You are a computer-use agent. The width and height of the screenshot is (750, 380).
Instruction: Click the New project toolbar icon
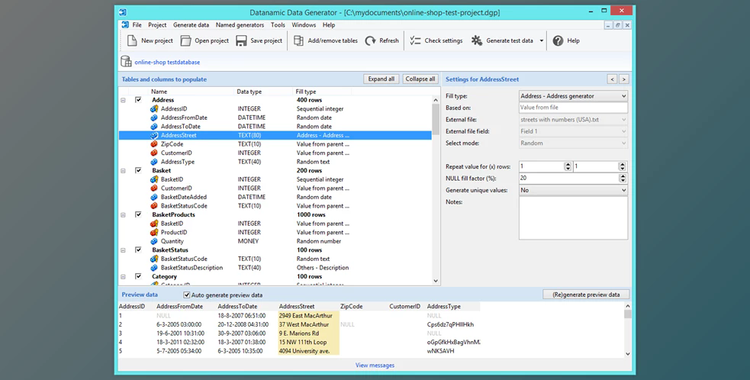(x=132, y=41)
